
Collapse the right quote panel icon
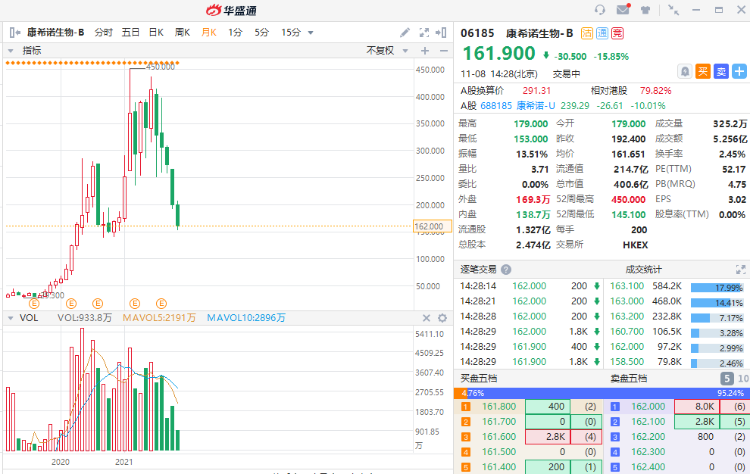coord(441,33)
